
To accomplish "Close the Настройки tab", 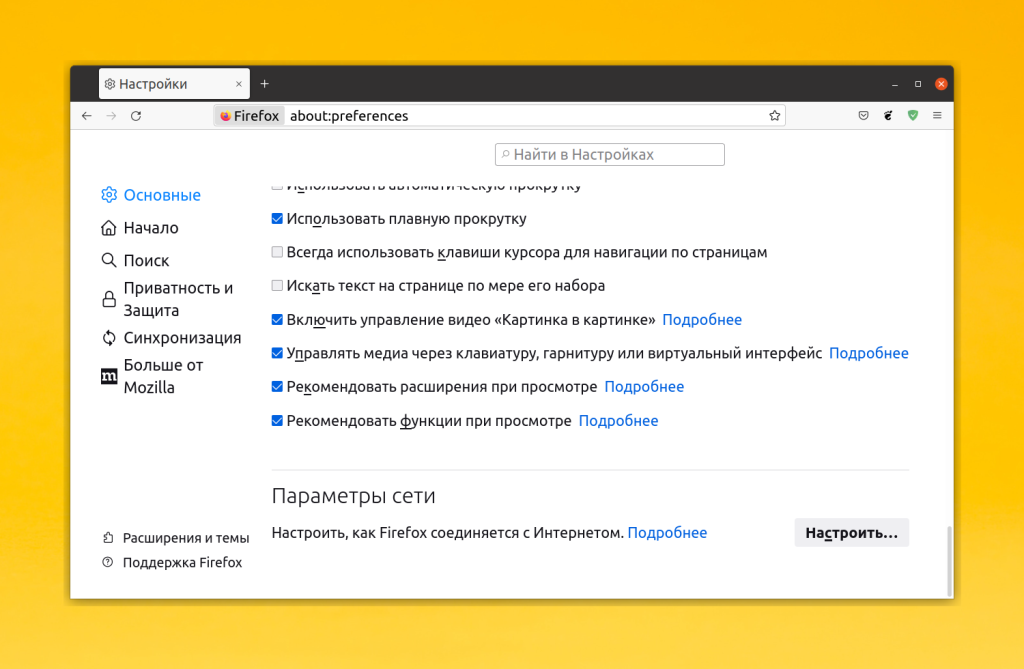I will tap(238, 84).
